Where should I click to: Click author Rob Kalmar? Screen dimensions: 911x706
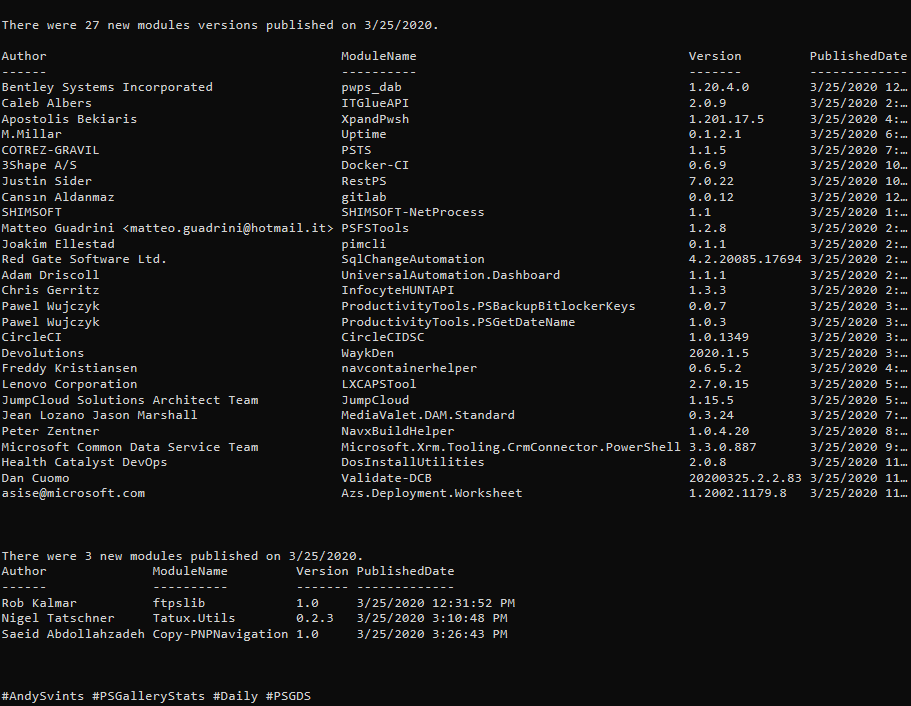(x=39, y=603)
